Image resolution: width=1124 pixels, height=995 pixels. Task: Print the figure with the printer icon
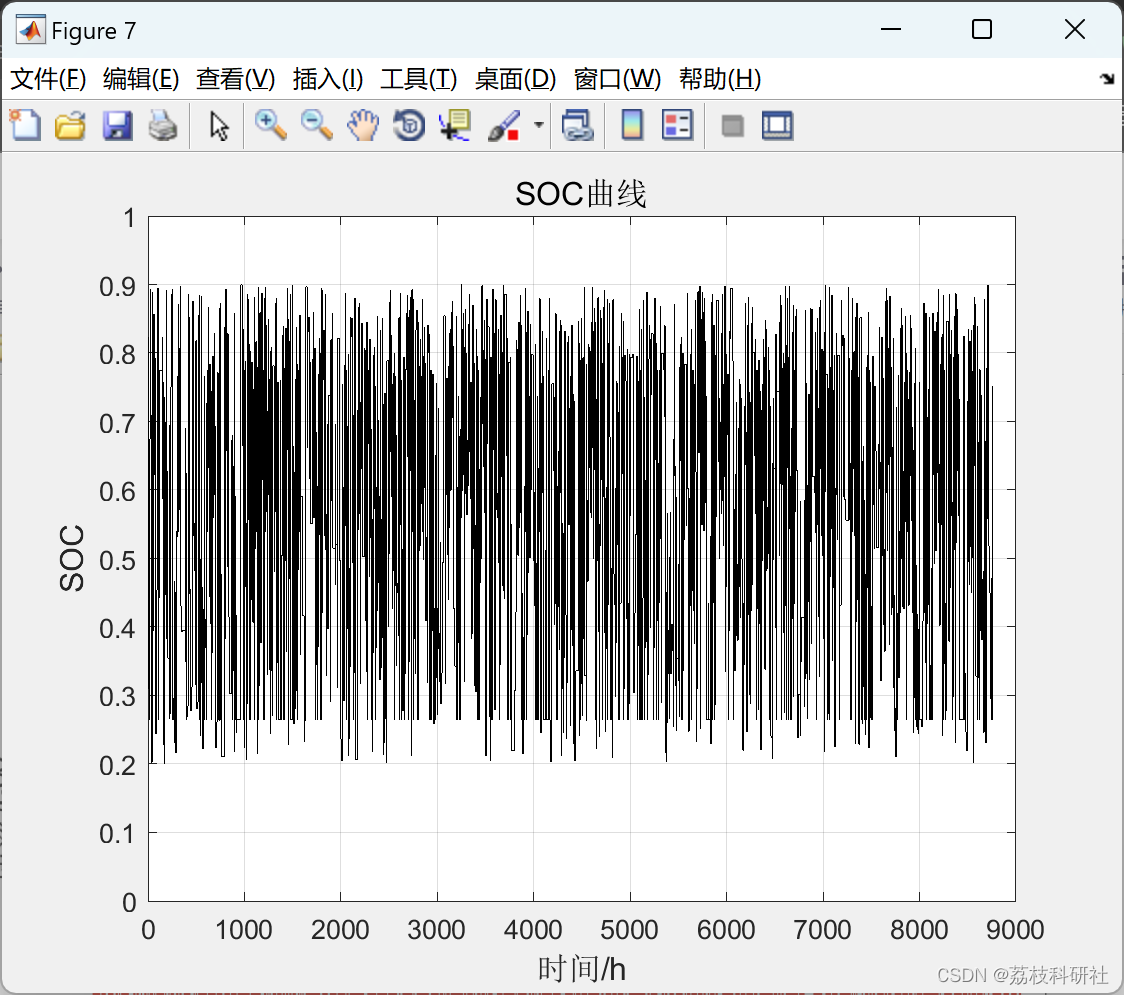click(163, 125)
